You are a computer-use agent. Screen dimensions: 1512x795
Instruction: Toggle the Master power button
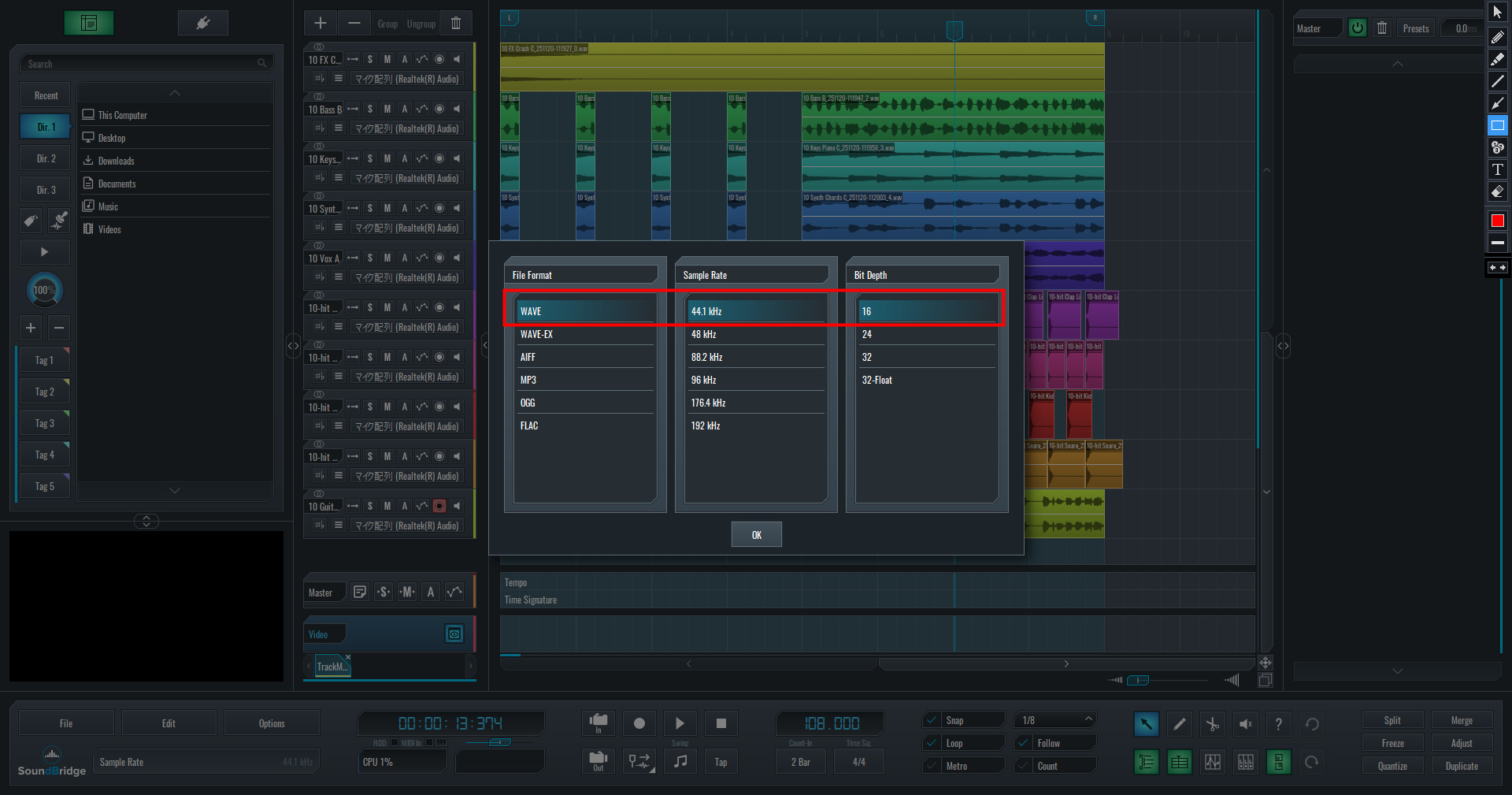click(1357, 28)
